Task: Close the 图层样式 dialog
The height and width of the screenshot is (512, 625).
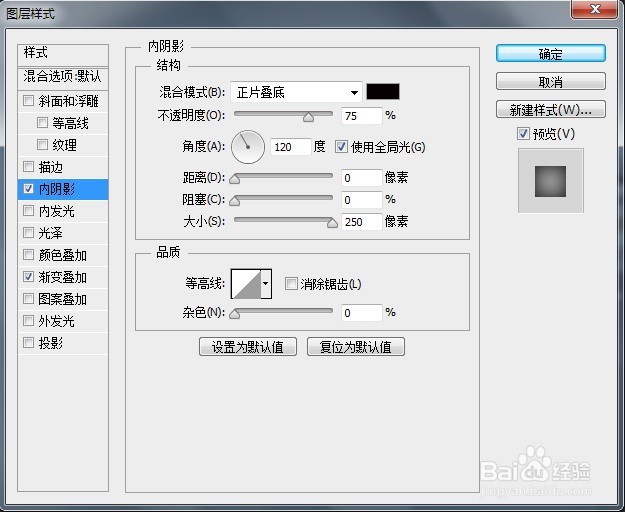Action: tap(595, 9)
